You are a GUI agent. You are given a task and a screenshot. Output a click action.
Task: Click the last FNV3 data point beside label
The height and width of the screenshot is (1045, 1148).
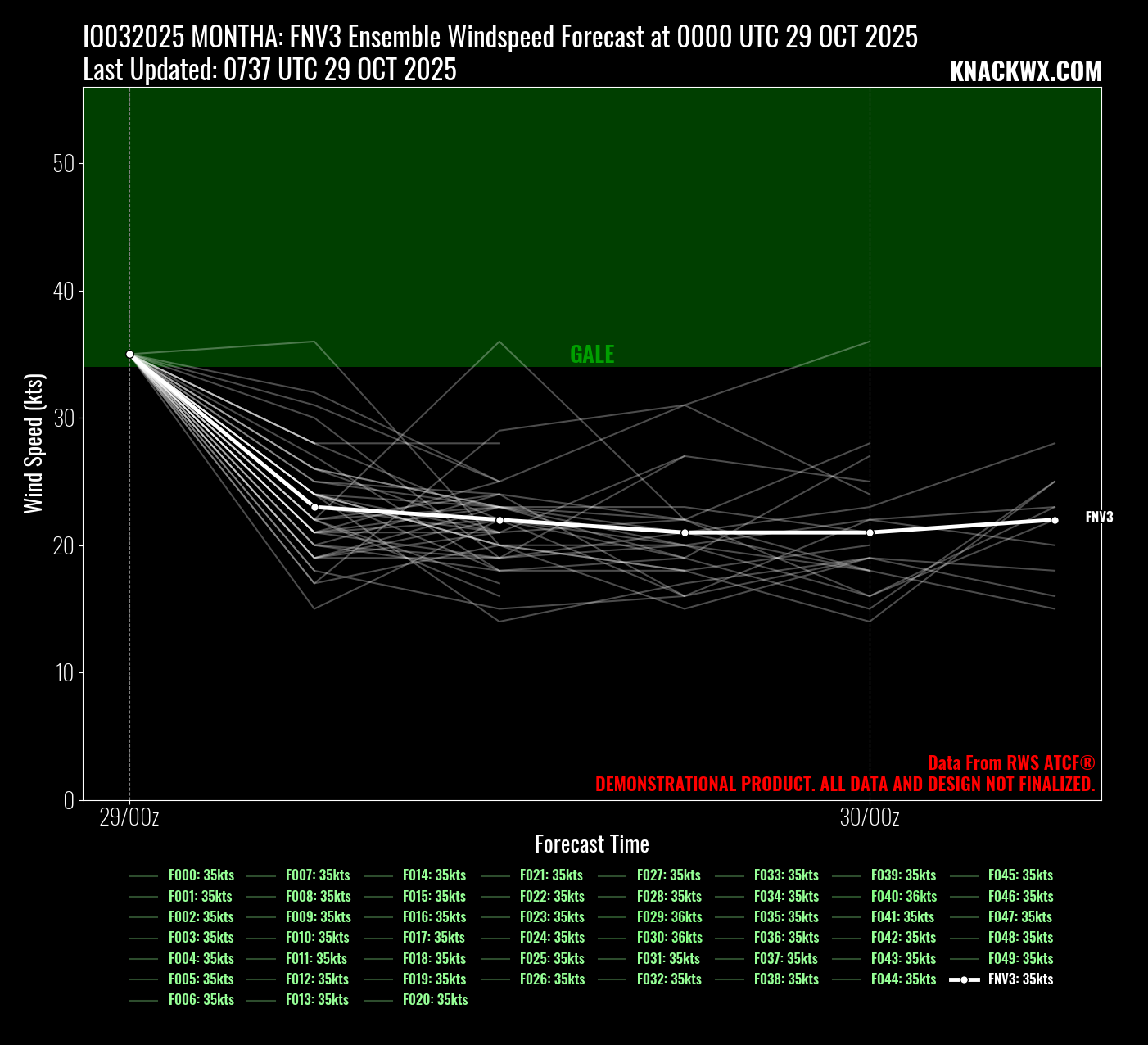click(x=1055, y=520)
